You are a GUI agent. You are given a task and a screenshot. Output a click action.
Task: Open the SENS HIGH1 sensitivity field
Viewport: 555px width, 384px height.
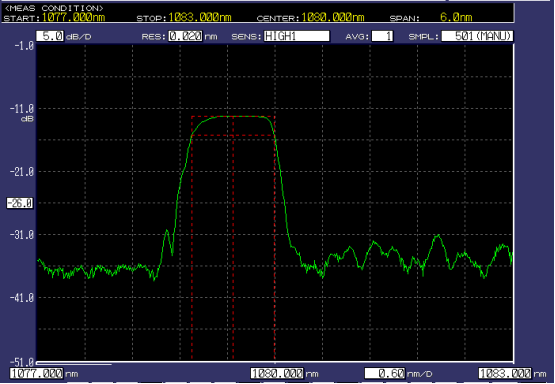(297, 36)
